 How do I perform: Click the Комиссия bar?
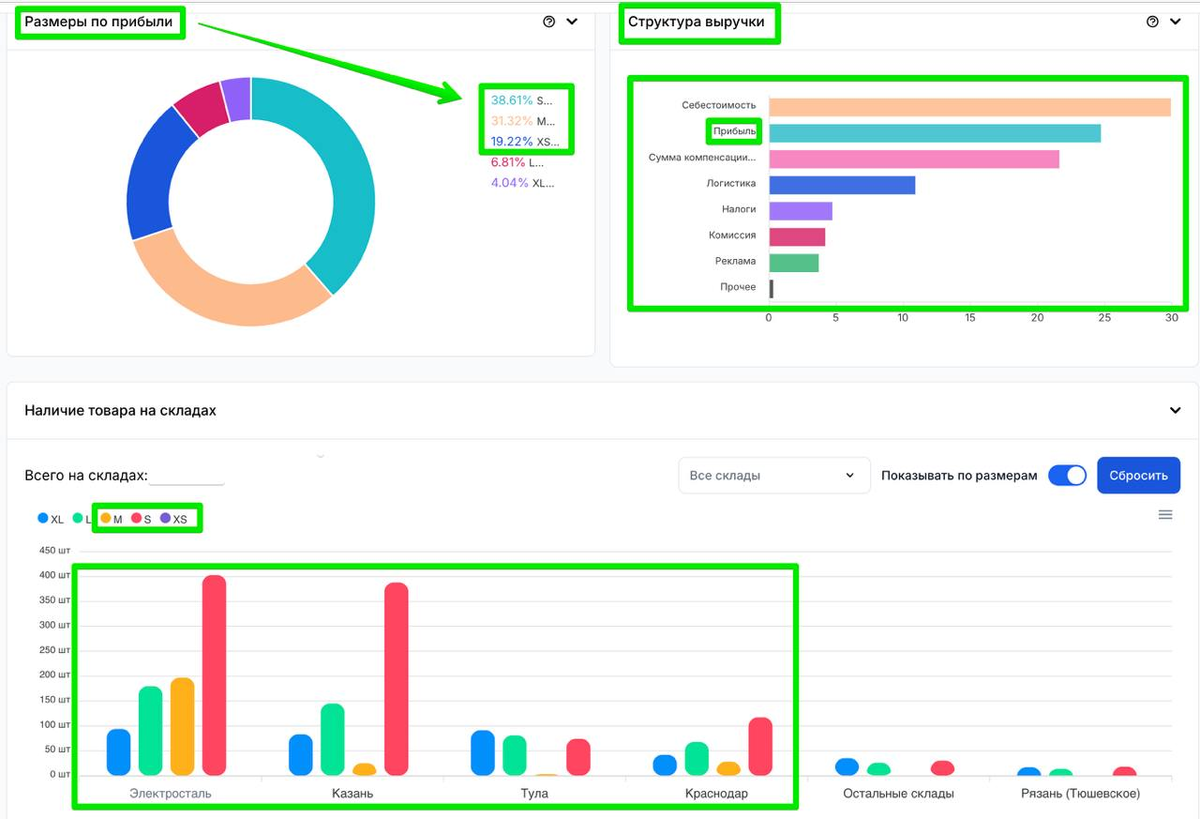[x=797, y=237]
